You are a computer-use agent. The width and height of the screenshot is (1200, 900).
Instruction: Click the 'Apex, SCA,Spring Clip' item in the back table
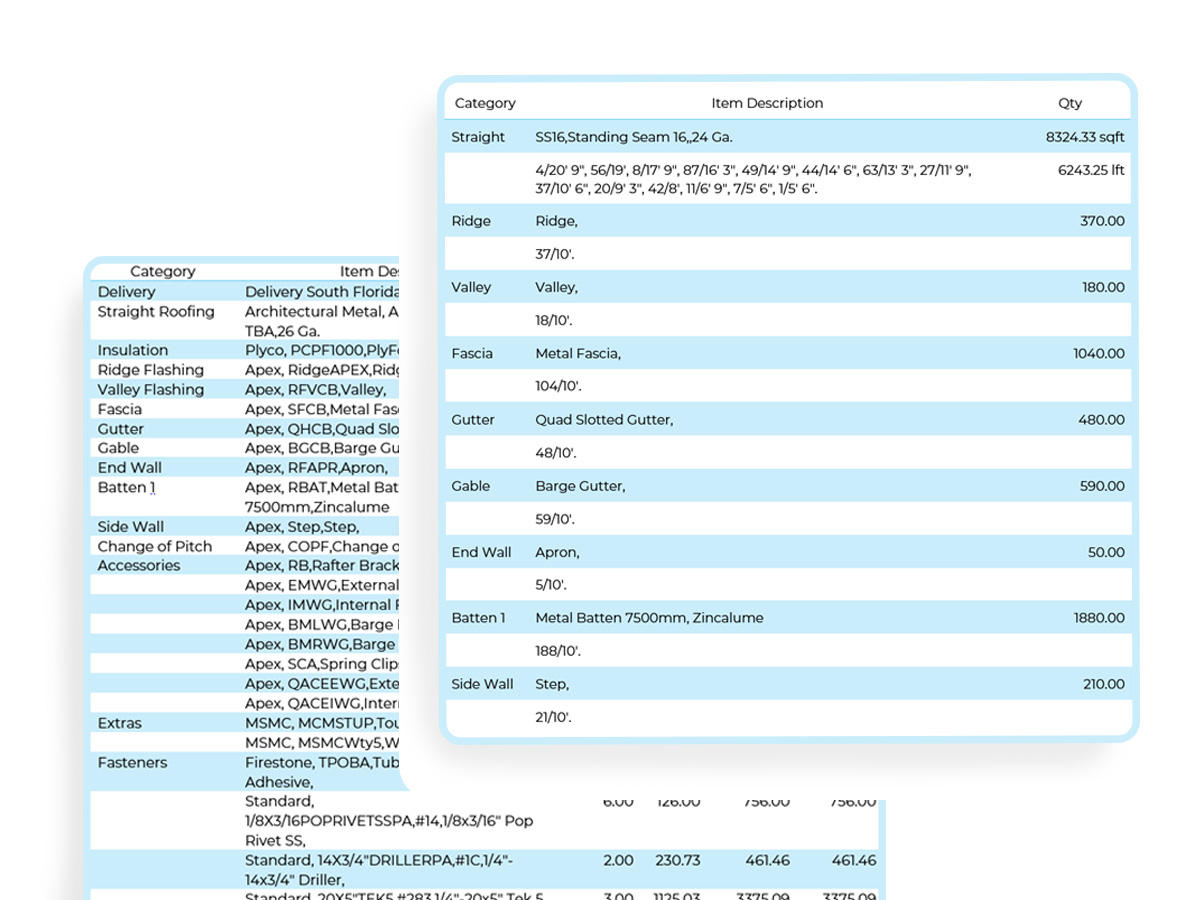(322, 664)
